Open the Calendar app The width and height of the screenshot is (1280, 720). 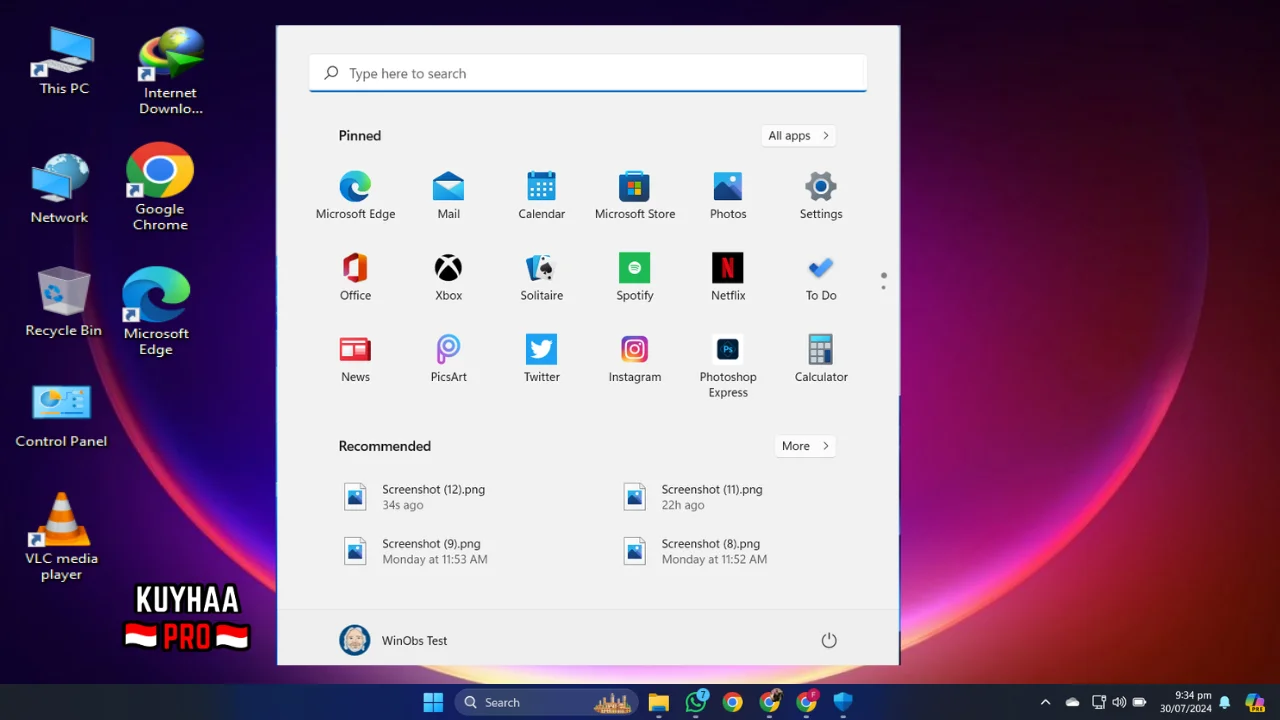pos(541,195)
